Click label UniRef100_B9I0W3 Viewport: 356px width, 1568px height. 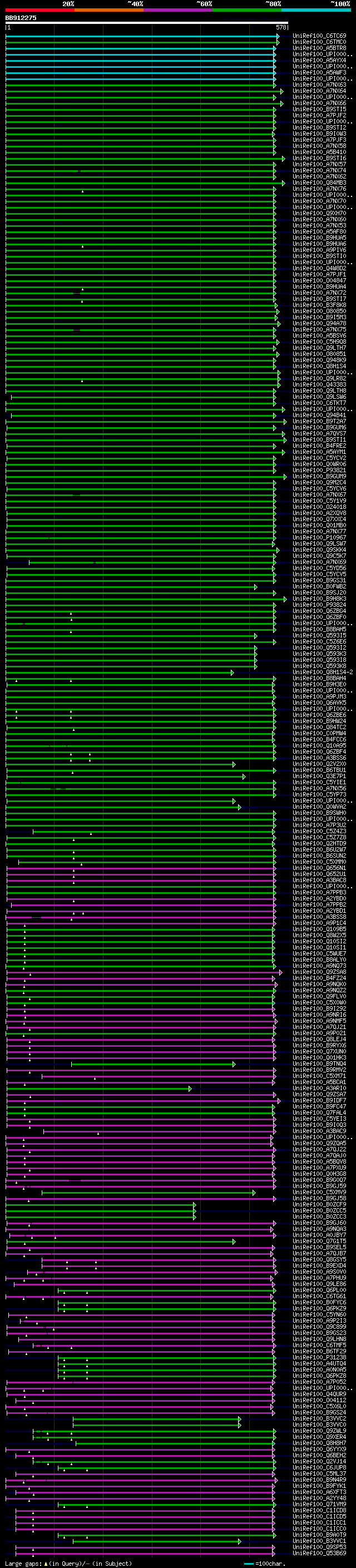[319, 134]
